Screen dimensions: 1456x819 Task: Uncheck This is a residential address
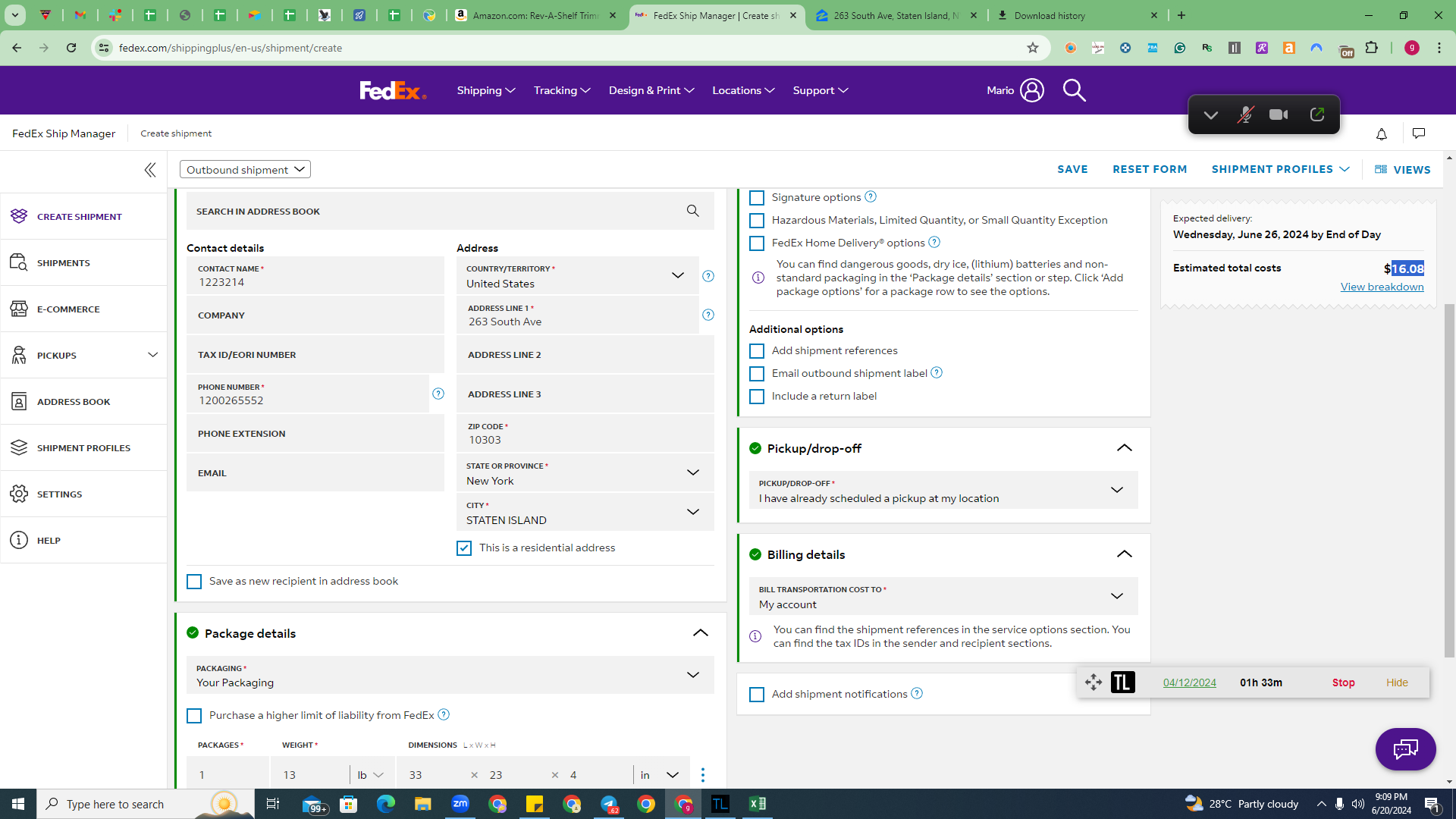[464, 548]
